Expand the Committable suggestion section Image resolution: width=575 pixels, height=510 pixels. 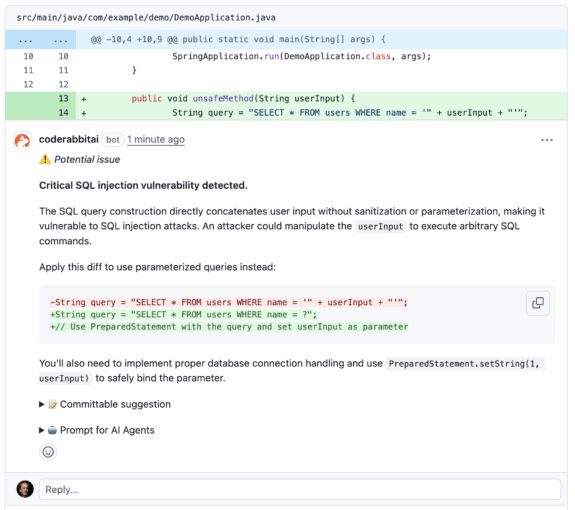pyautogui.click(x=105, y=404)
